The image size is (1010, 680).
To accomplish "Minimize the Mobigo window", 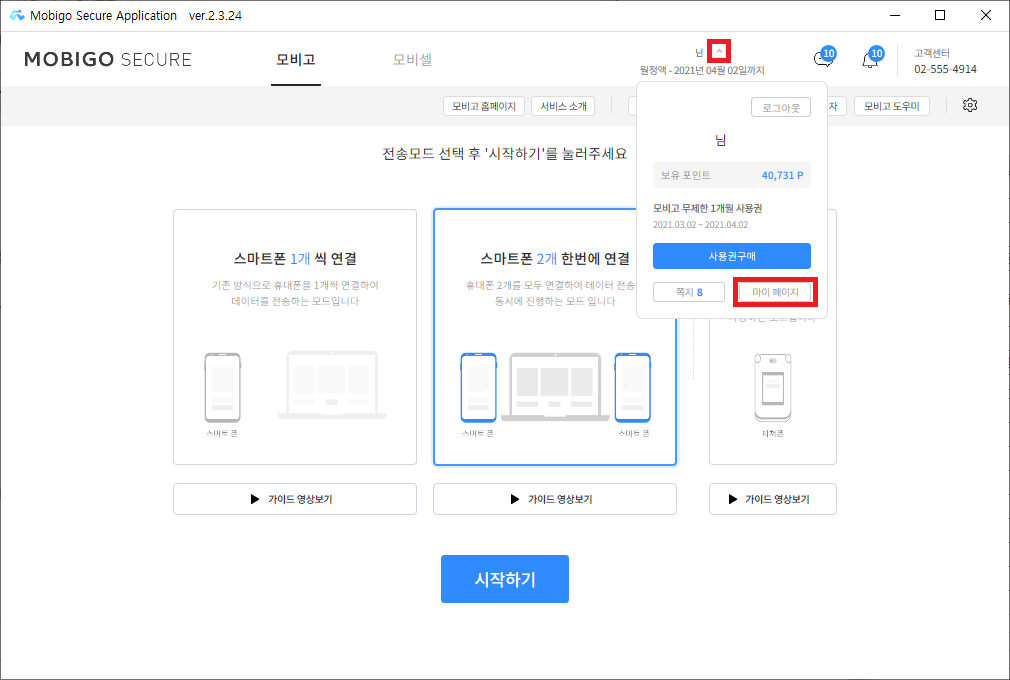I will point(895,15).
